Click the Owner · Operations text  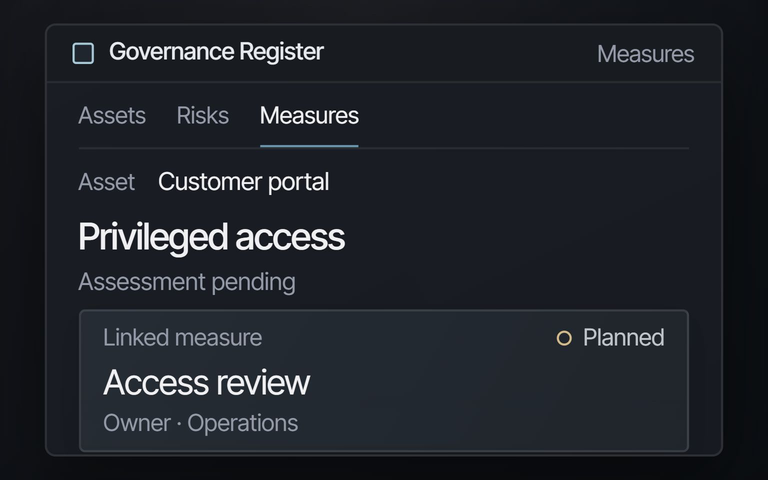click(x=200, y=423)
